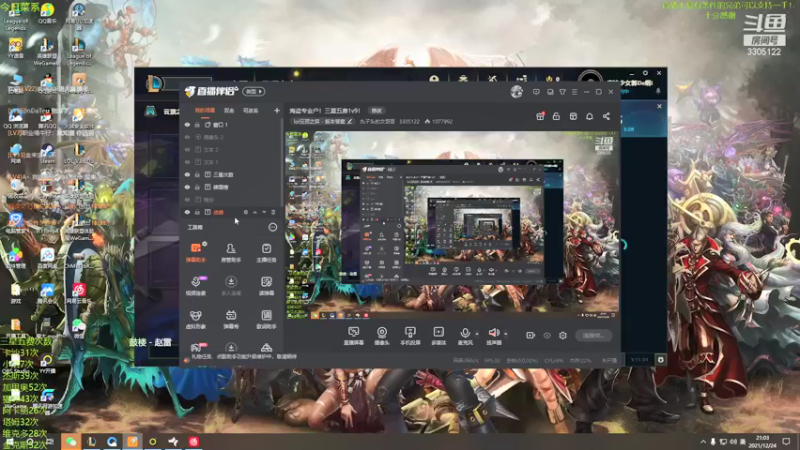Image resolution: width=800 pixels, height=450 pixels.
Task: Open the profile avatar in the companion title bar
Action: point(516,92)
